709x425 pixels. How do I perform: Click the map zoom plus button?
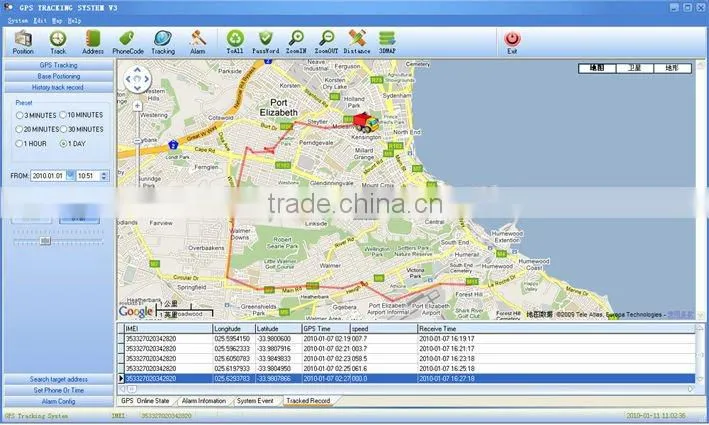(137, 106)
